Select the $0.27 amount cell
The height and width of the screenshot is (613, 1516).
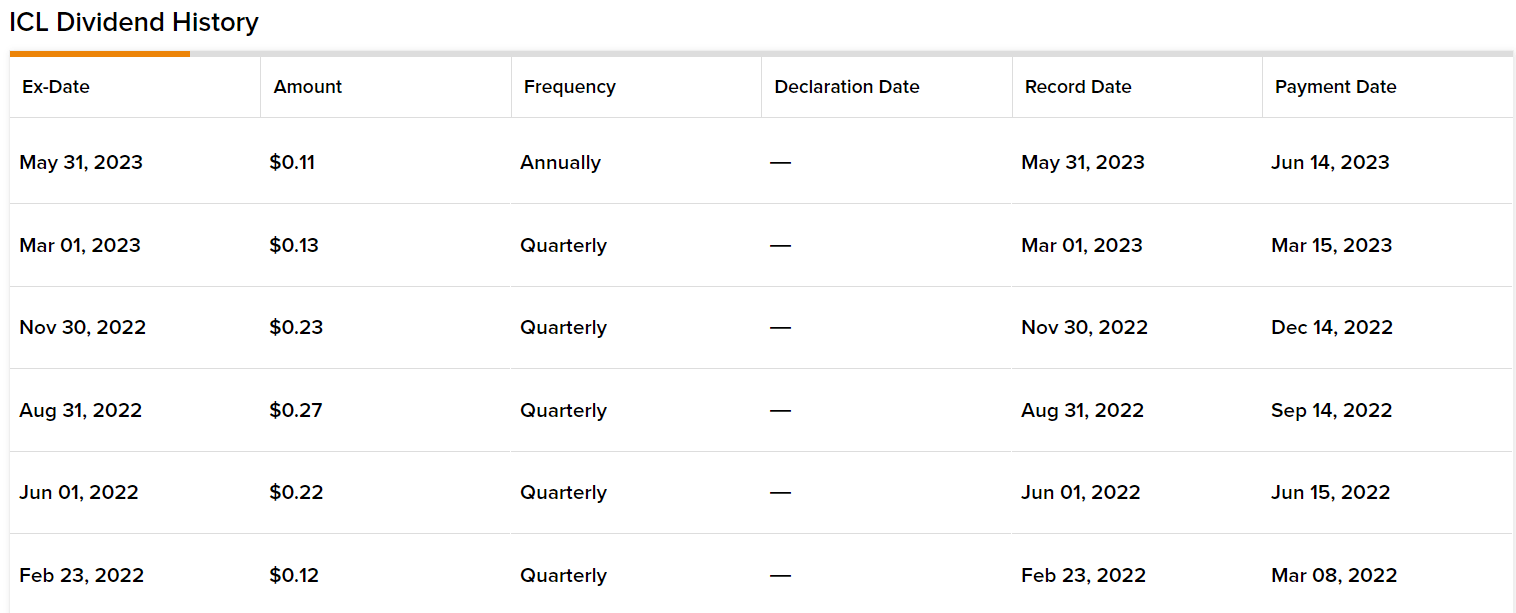pos(296,410)
